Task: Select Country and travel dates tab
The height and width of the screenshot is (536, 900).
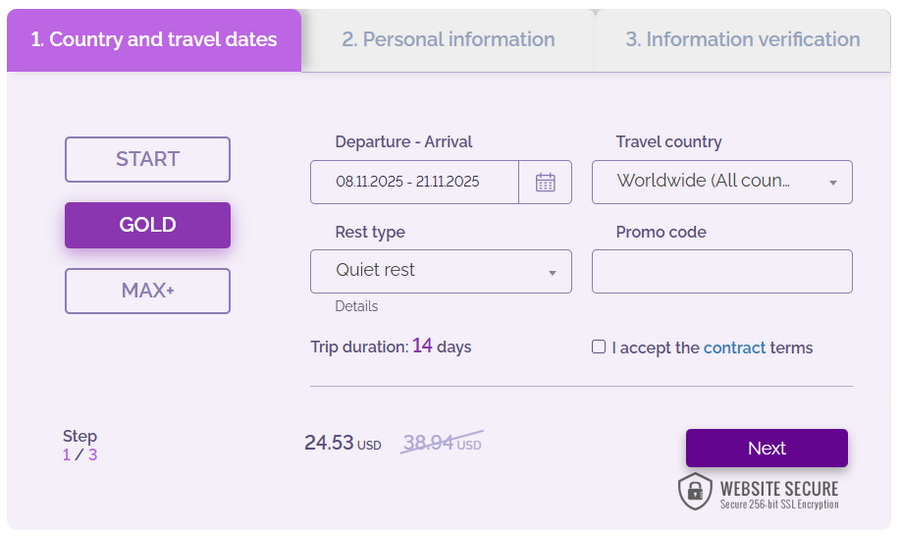Action: tap(154, 40)
